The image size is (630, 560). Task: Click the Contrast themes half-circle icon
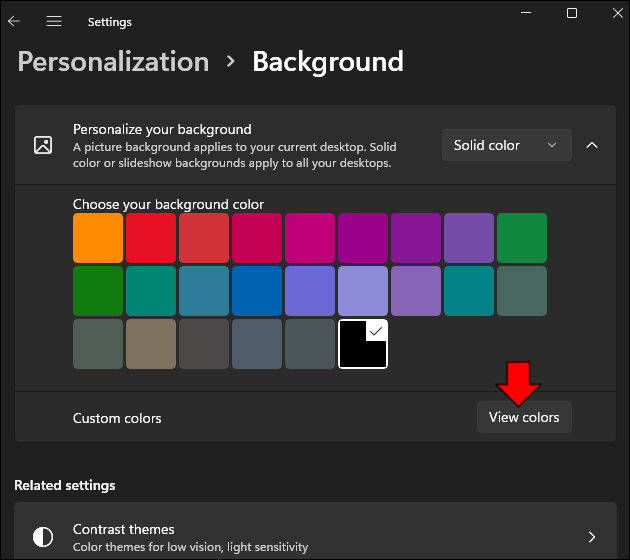[x=43, y=537]
